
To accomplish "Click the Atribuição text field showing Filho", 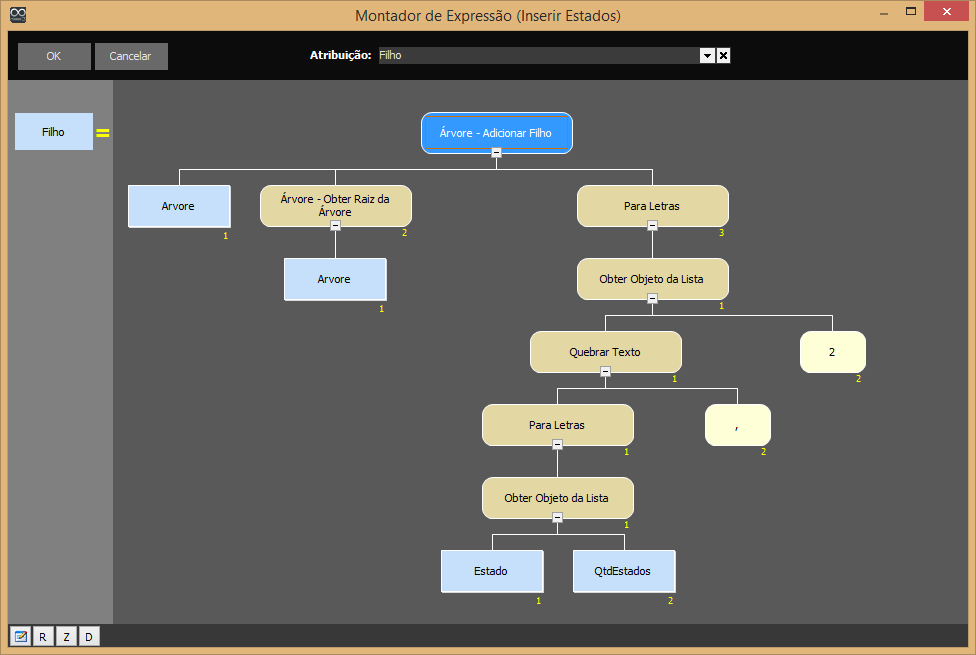I will pos(537,56).
